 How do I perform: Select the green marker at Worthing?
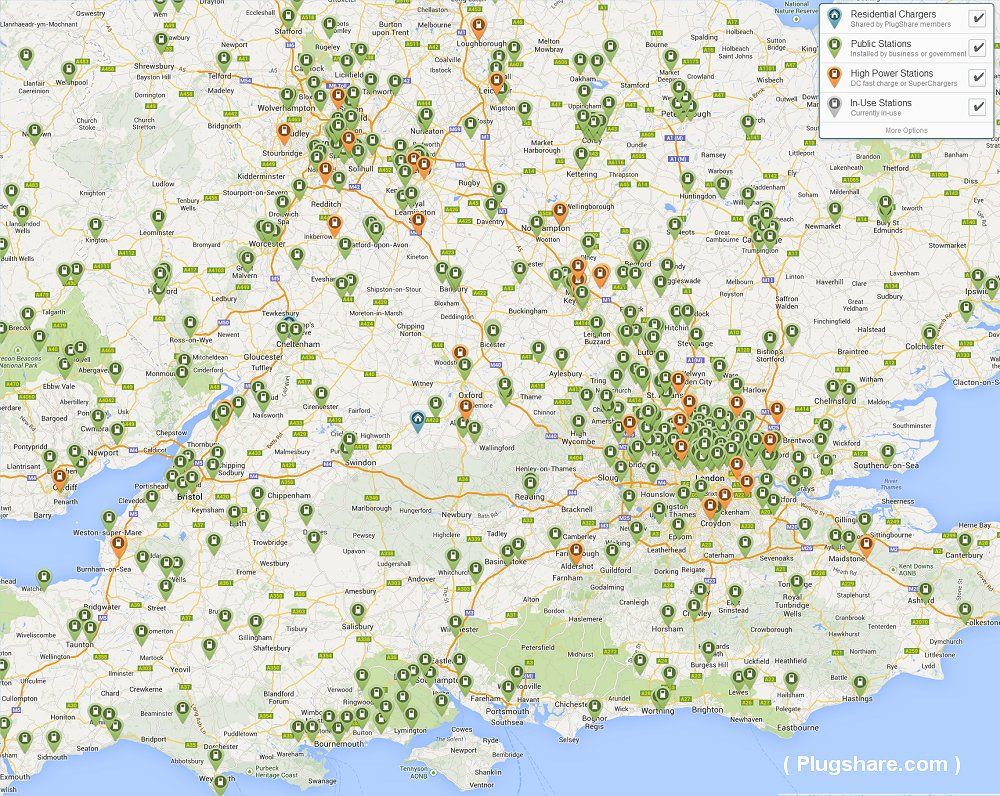[663, 696]
